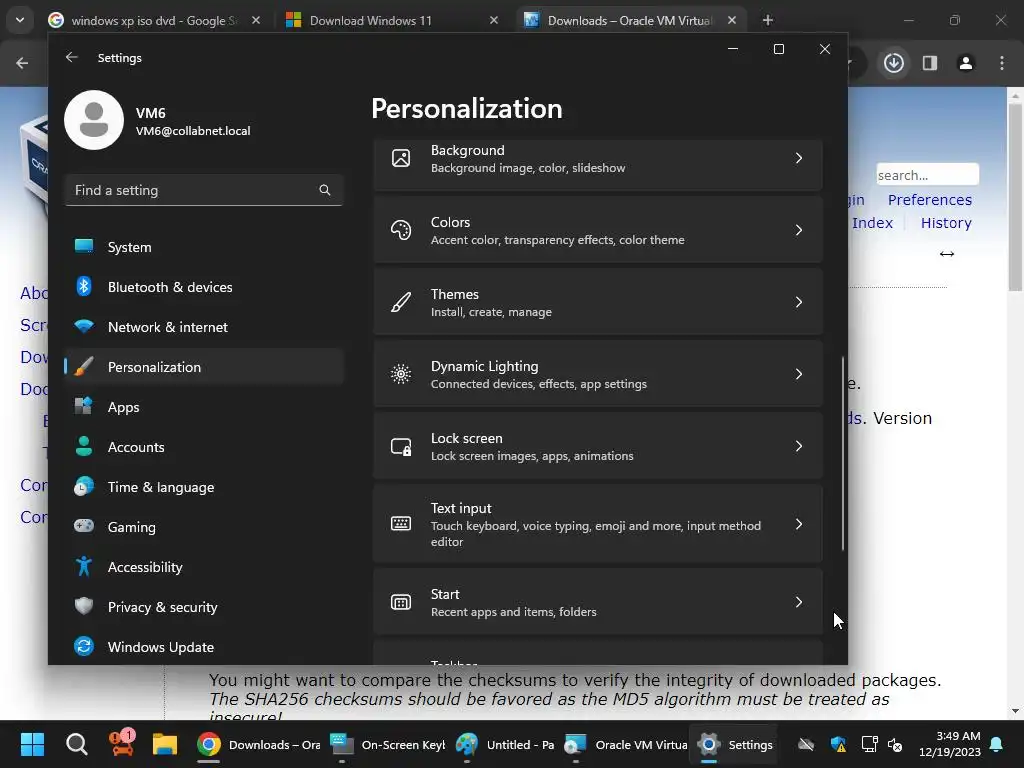Select Time & language clock icon
The width and height of the screenshot is (1024, 768).
84,487
